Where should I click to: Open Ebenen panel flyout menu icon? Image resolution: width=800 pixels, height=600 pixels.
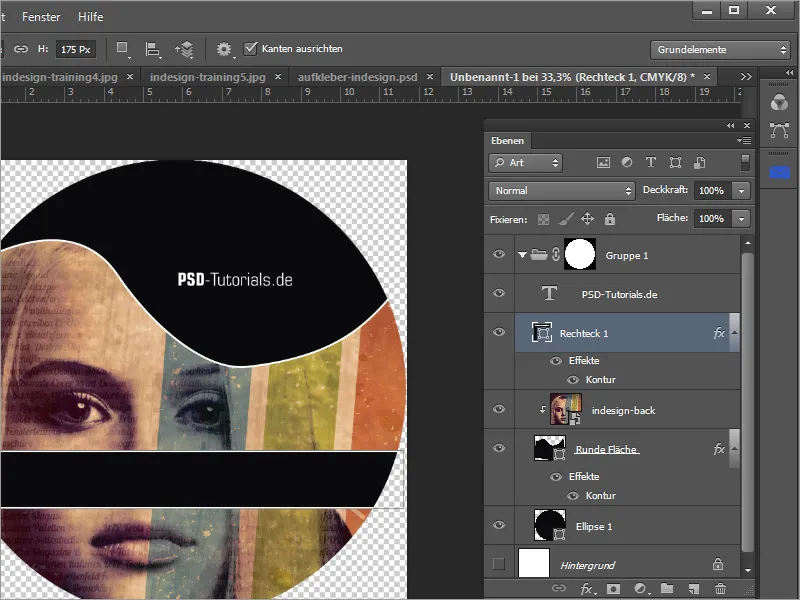[x=744, y=140]
